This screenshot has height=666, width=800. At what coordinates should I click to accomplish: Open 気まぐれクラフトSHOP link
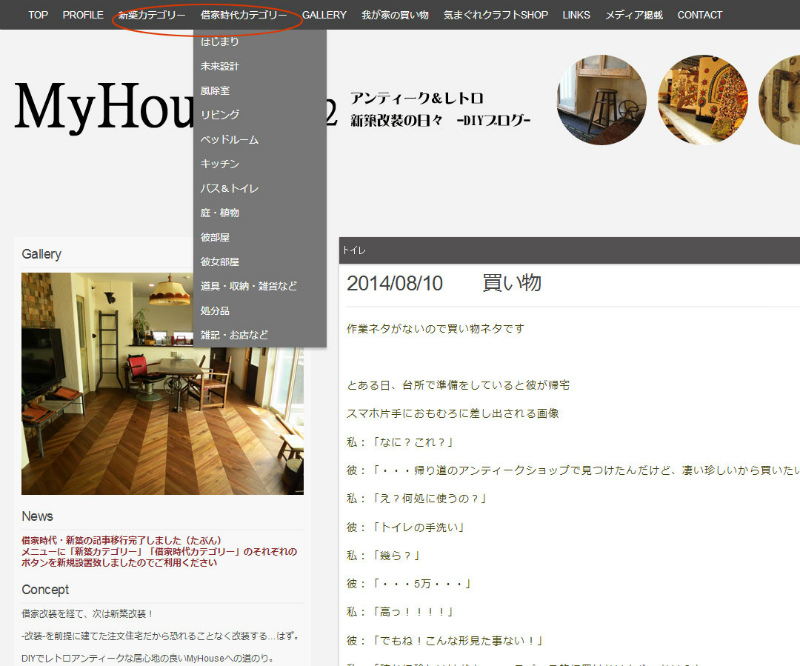[x=496, y=15]
